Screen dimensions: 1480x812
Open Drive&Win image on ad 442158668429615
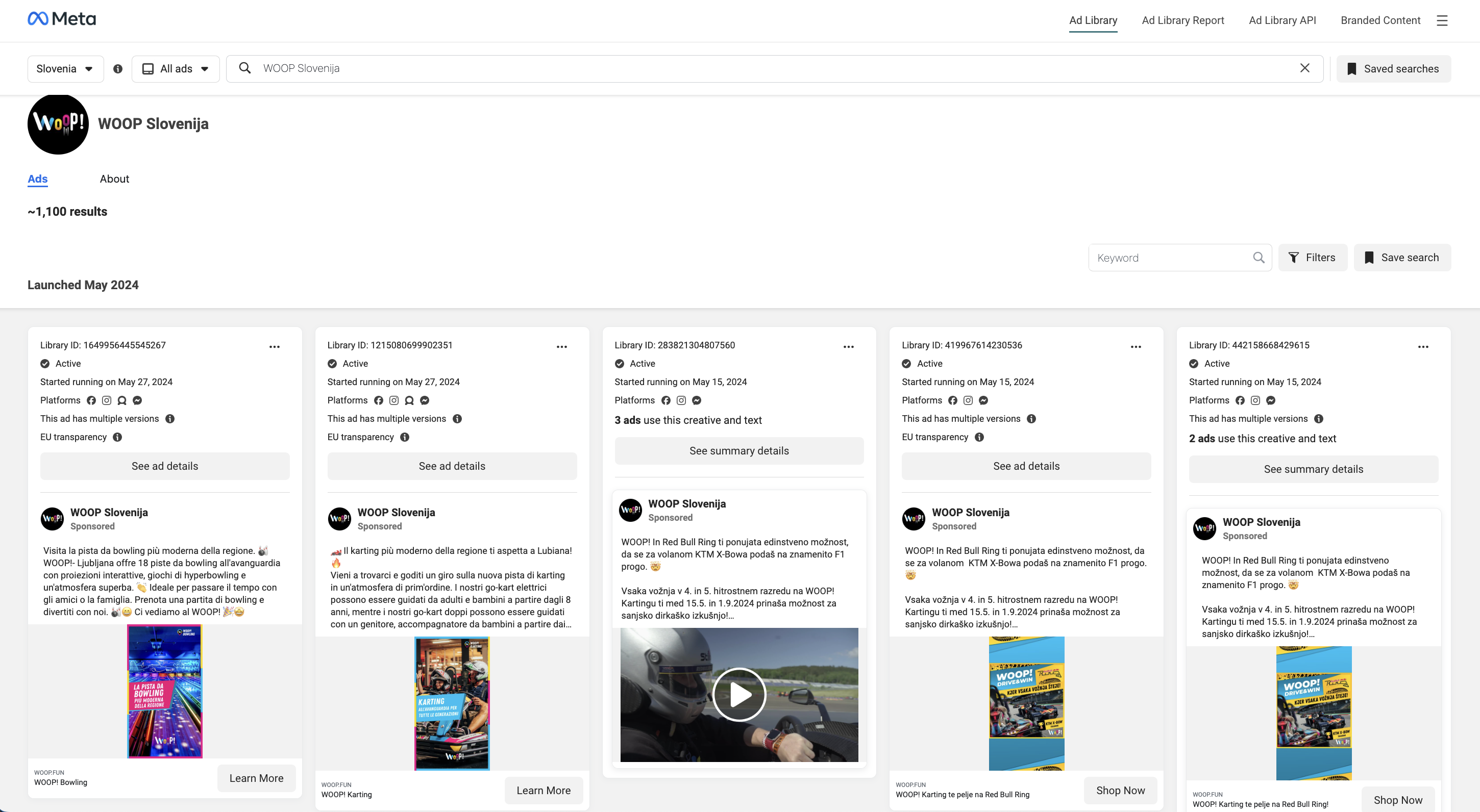point(1314,713)
